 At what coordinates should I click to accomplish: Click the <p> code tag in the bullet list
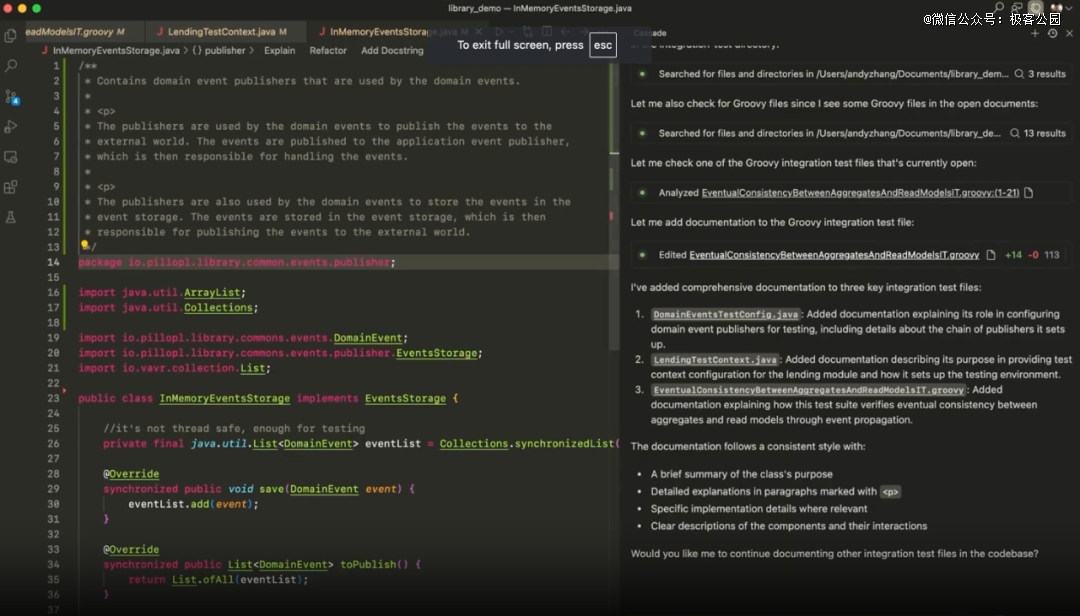pos(891,492)
